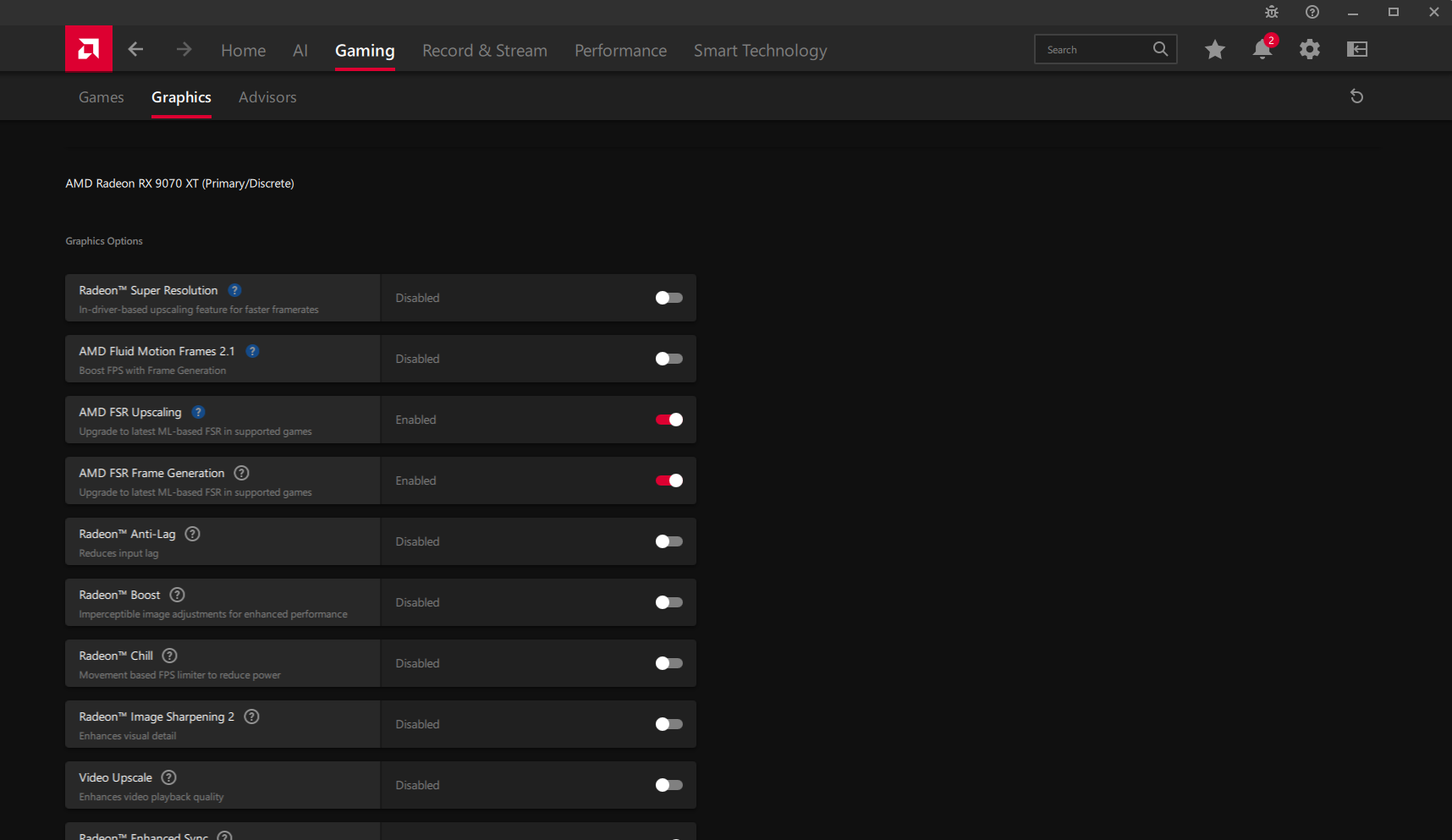The image size is (1452, 840).
Task: Enable AMD Fluid Motion Frames 2.1
Action: pyautogui.click(x=668, y=359)
